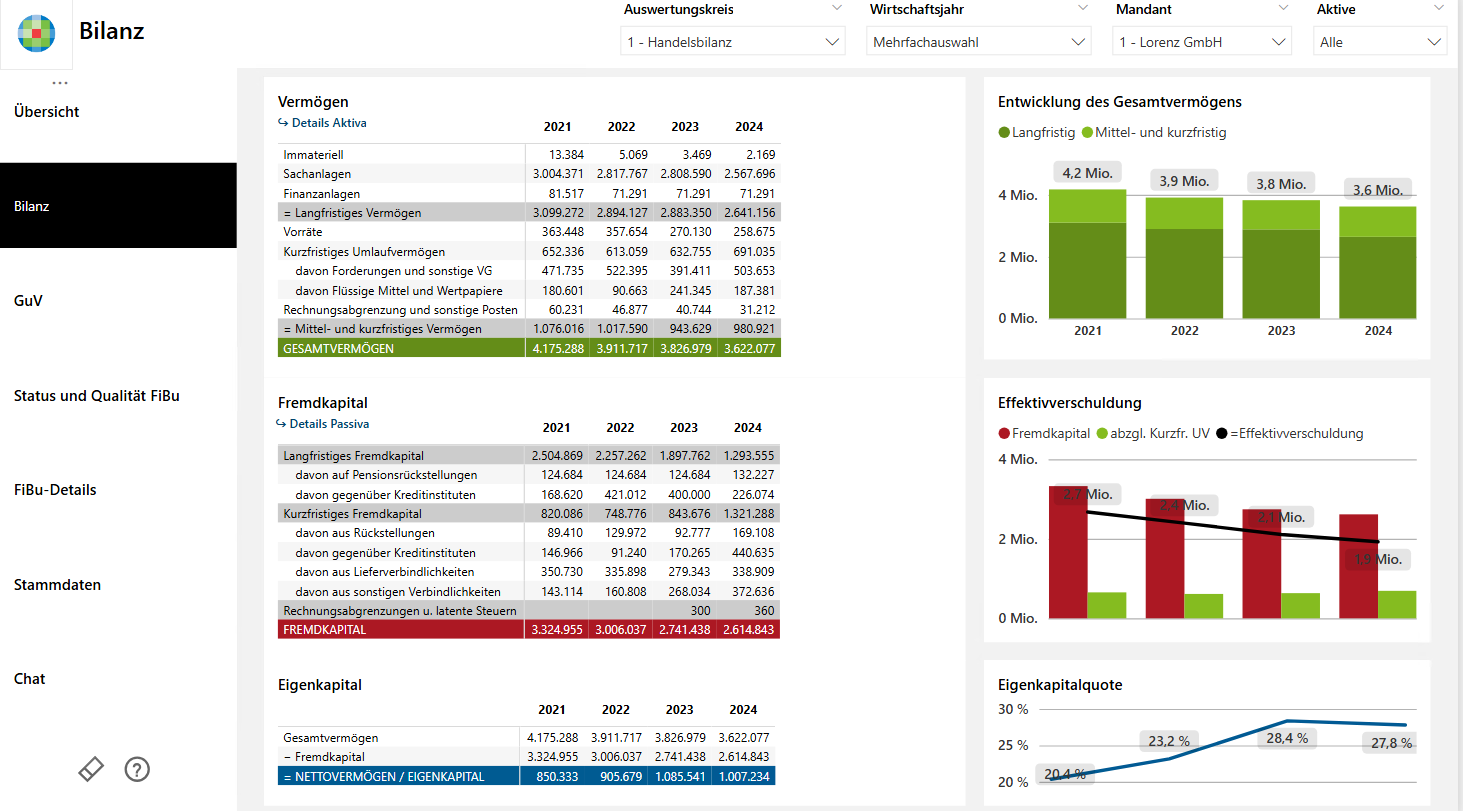The width and height of the screenshot is (1463, 811).
Task: Select '= NETTOVERMÖGEN / EIGENKAPITAL' row label
Action: (384, 777)
